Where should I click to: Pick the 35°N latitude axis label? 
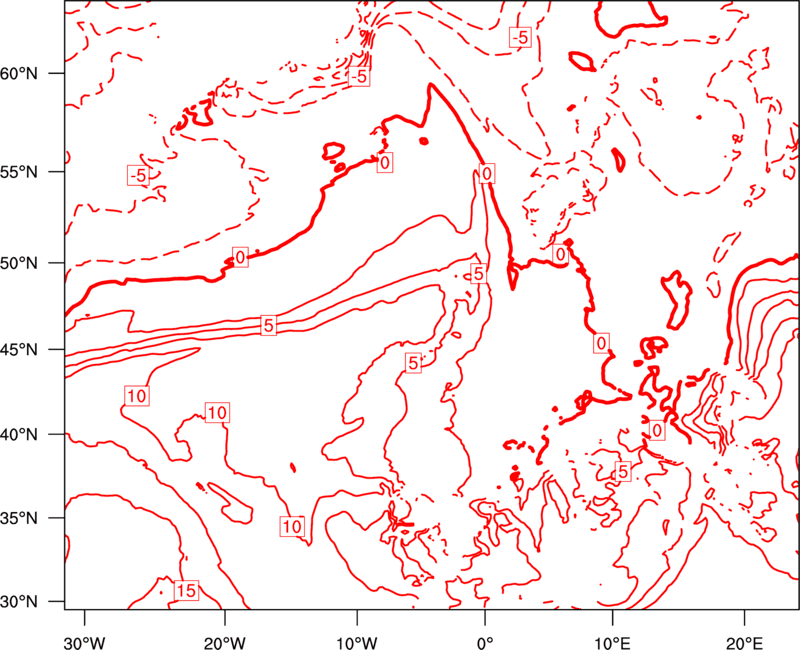point(18,518)
